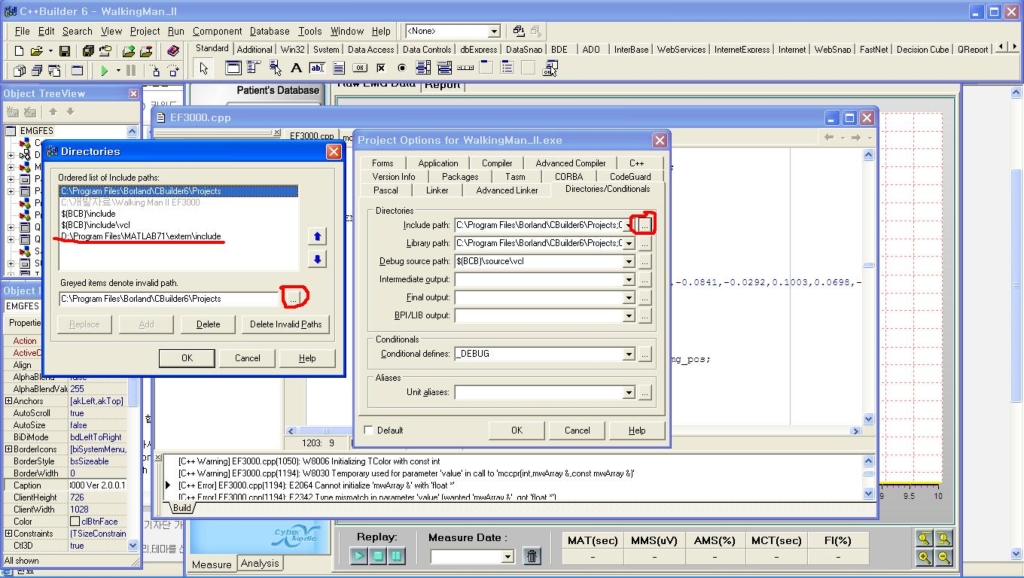Click the Trace Into debug icon
The image size is (1024, 578).
(x=155, y=71)
